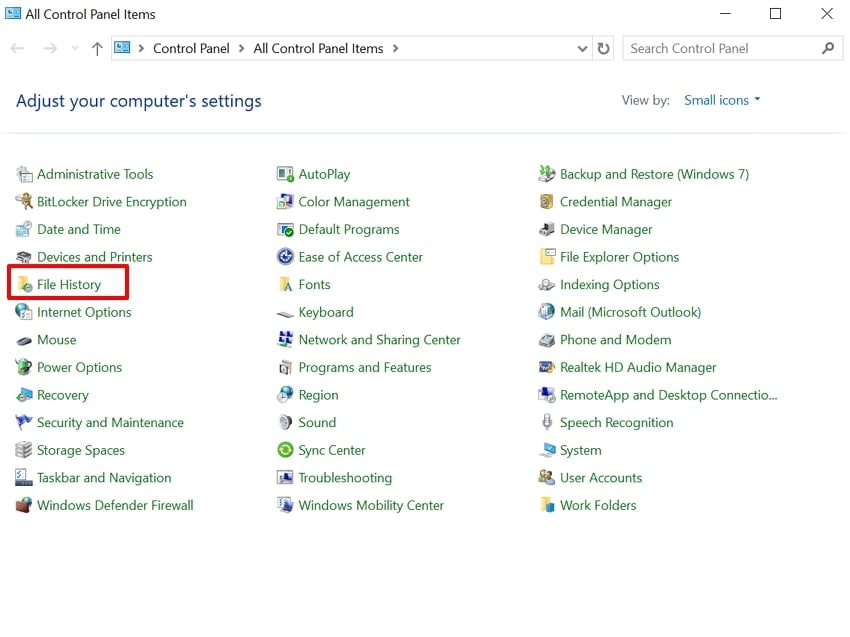Open BitLocker Drive Encryption
This screenshot has width=850, height=637.
point(110,201)
